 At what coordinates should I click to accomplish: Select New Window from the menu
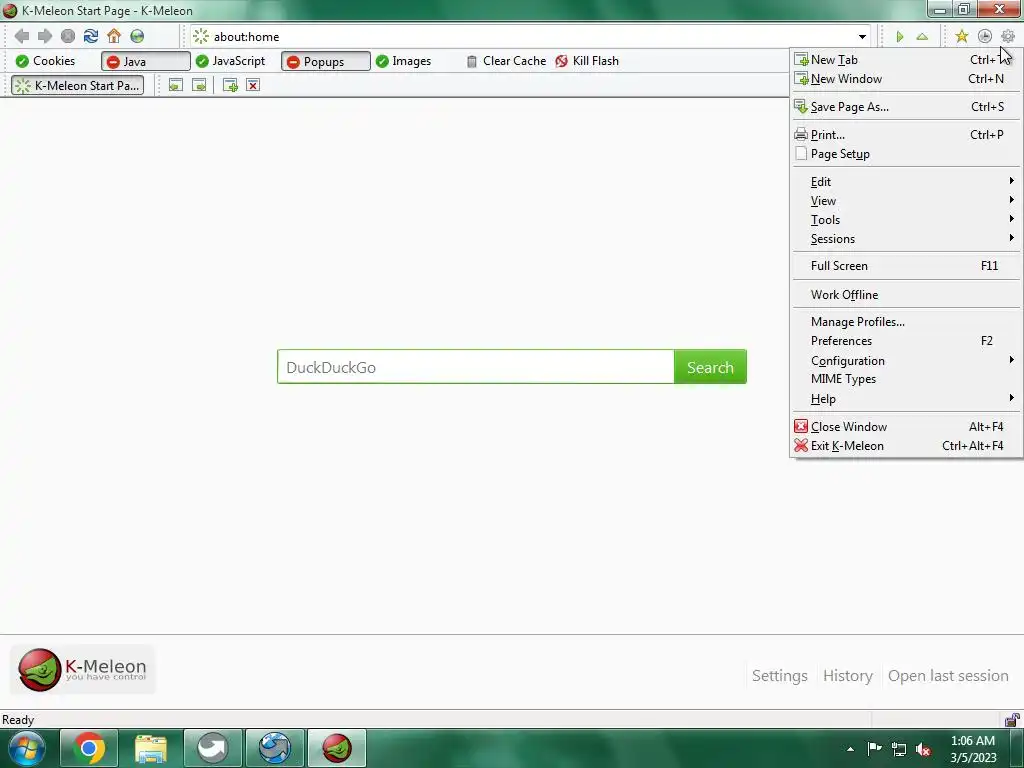coord(906,78)
